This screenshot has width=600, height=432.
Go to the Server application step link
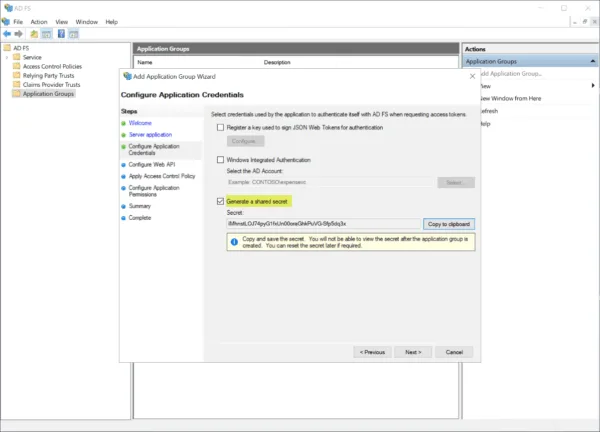[150, 135]
